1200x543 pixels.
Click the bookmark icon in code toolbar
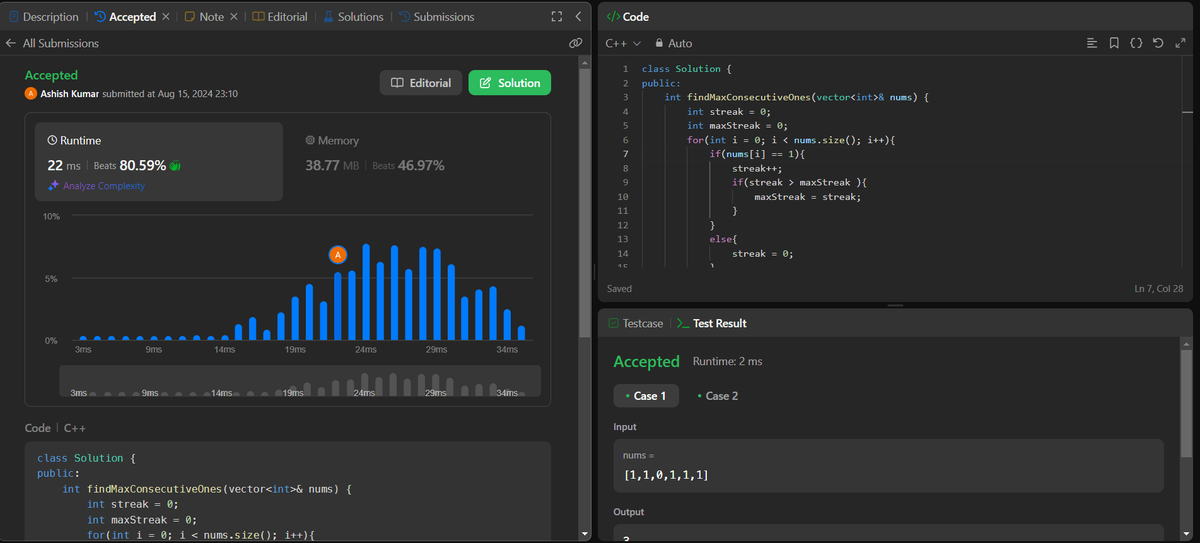1114,43
